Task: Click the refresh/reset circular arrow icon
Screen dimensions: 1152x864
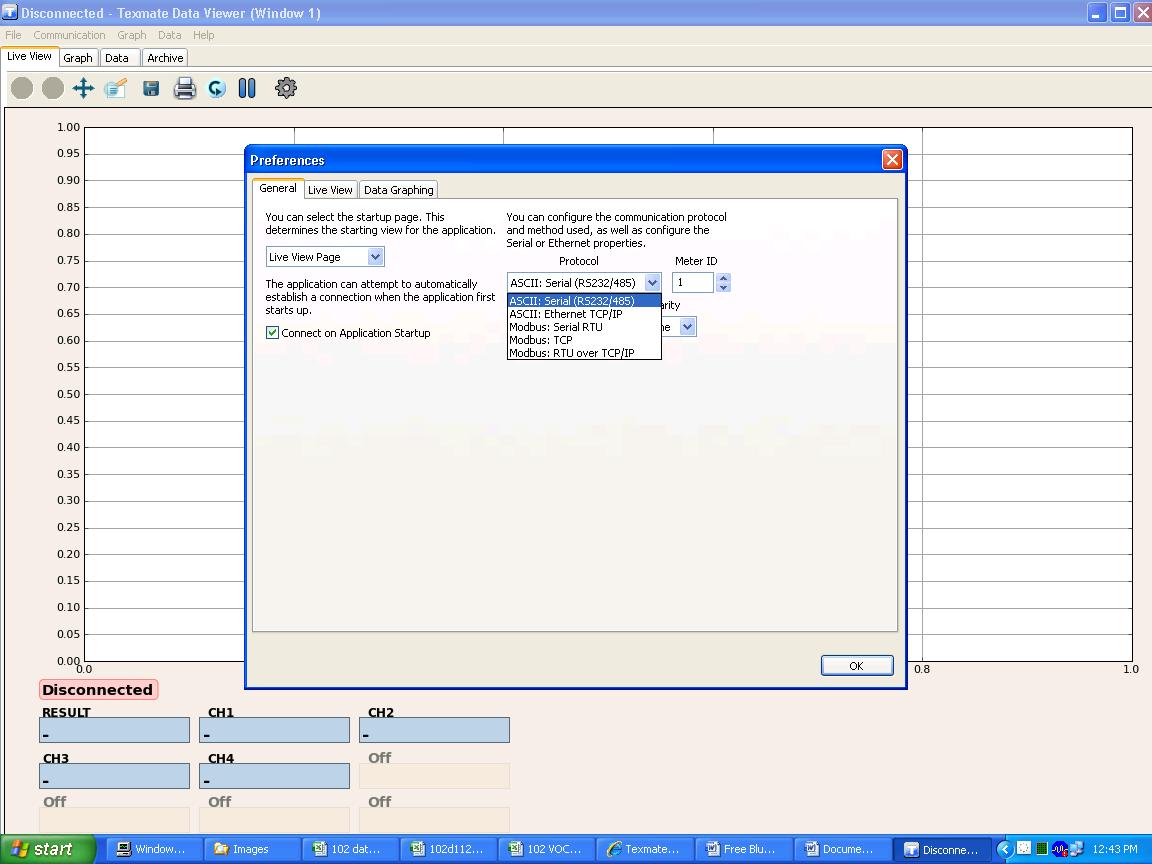Action: pos(217,89)
